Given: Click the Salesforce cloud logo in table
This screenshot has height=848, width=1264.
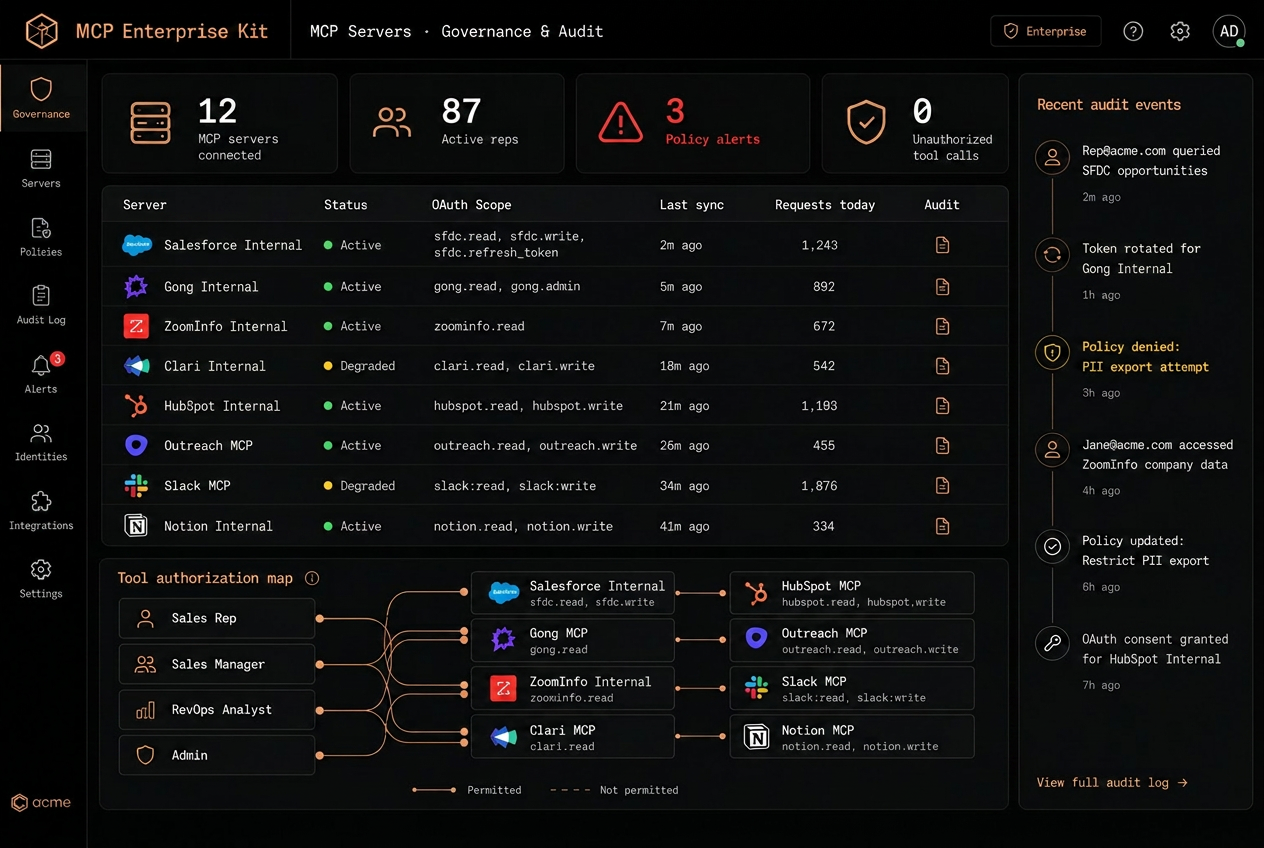Looking at the screenshot, I should pos(136,245).
